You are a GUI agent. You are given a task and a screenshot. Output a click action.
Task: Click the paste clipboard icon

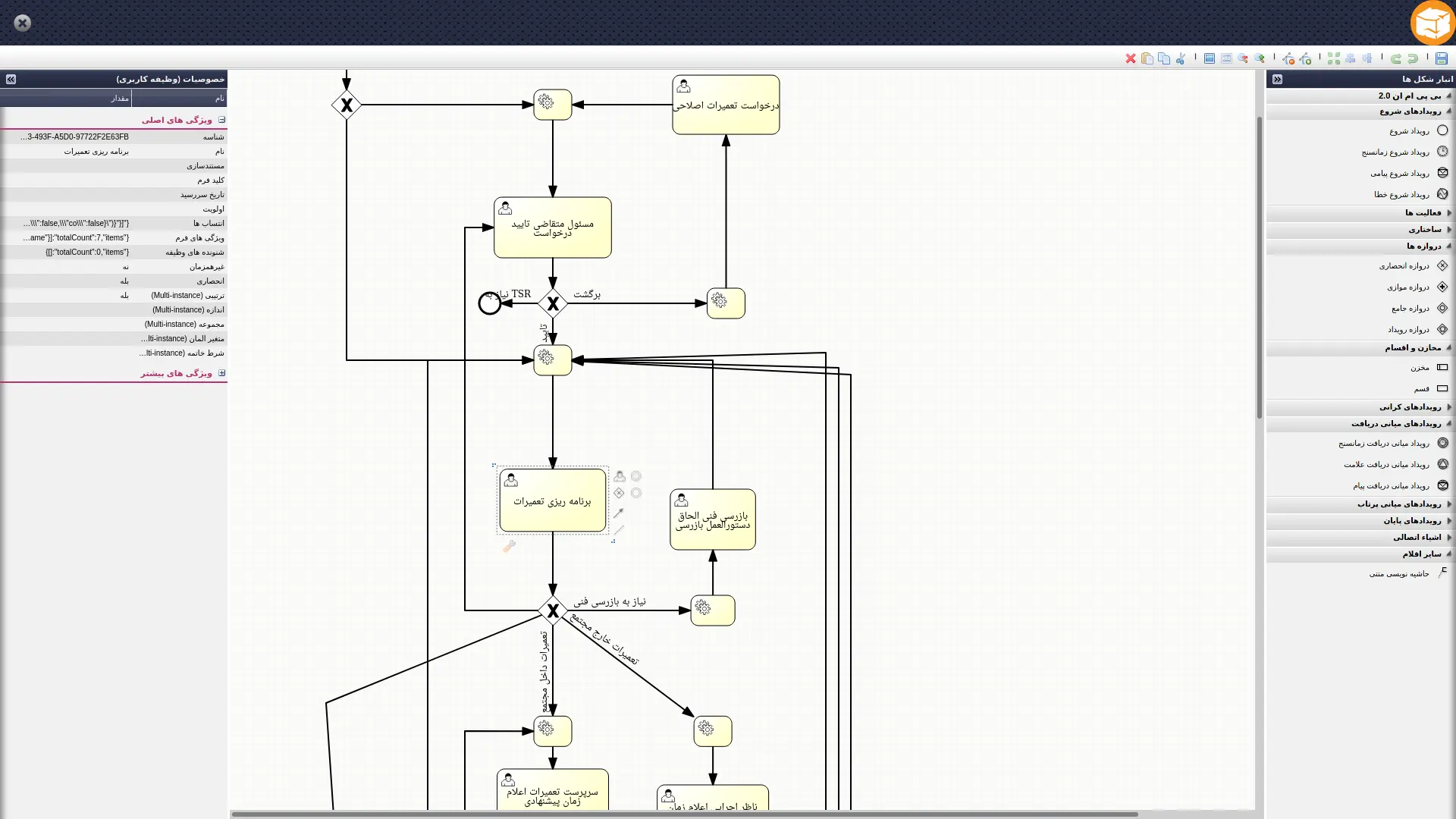pos(1147,58)
